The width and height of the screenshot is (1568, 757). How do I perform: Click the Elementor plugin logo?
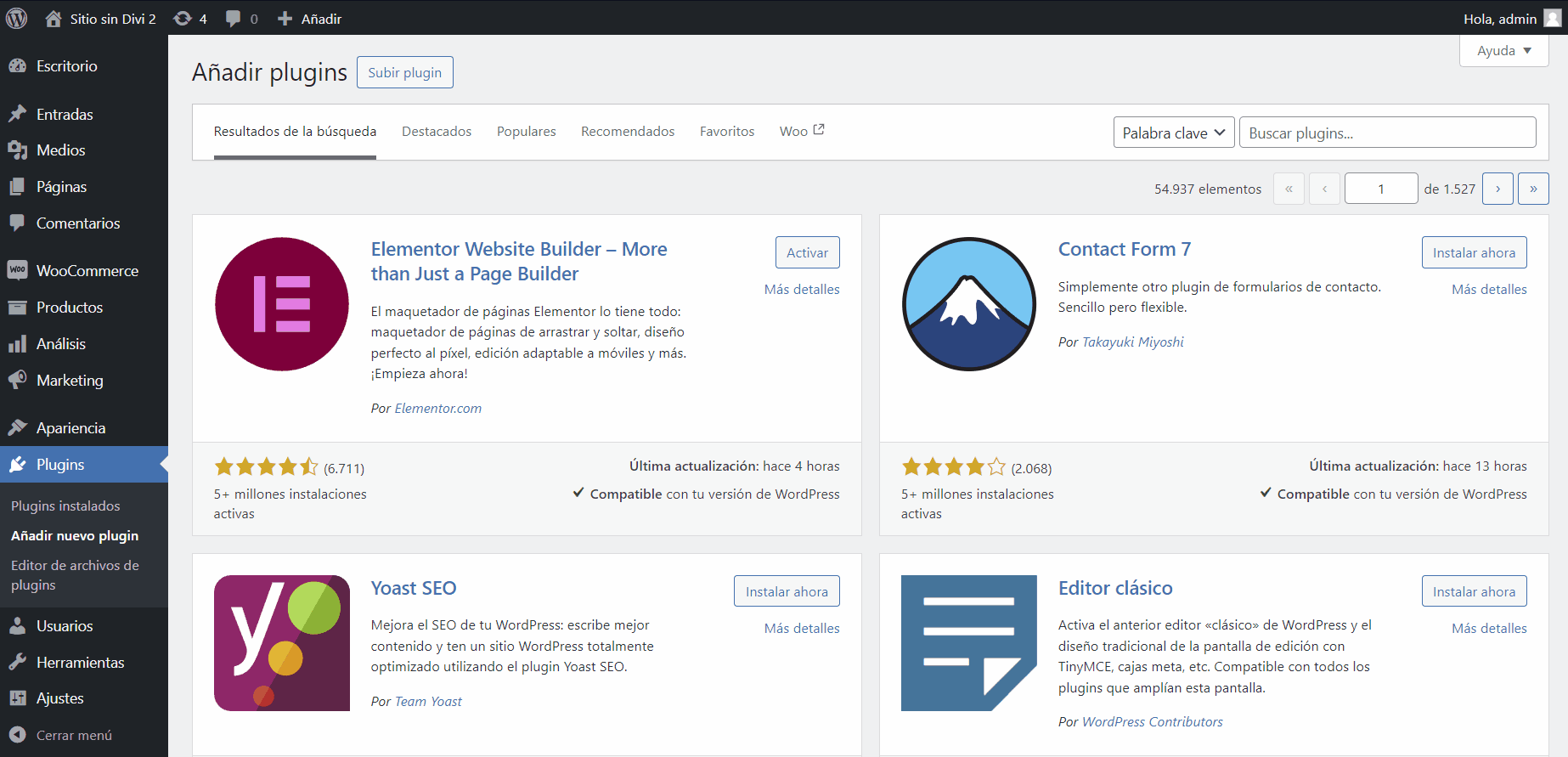pos(282,304)
